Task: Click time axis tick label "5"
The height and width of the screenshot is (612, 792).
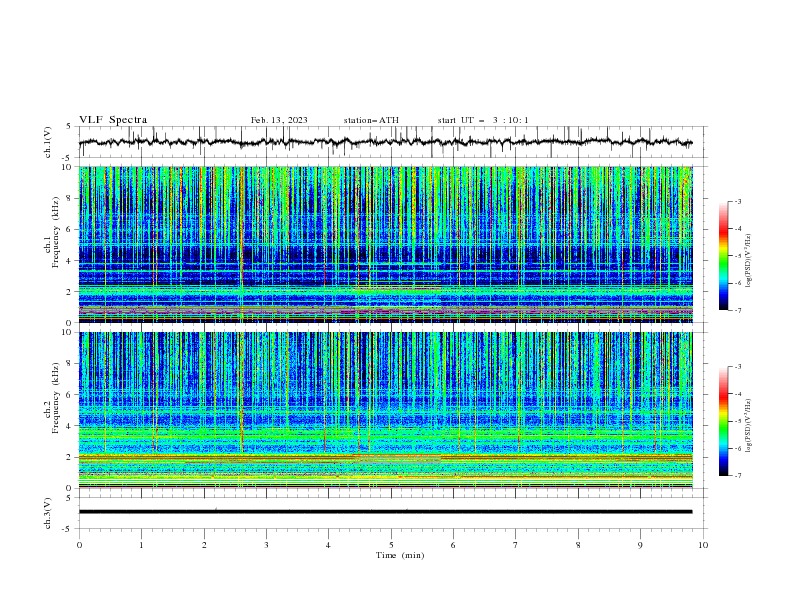Action: (x=391, y=545)
